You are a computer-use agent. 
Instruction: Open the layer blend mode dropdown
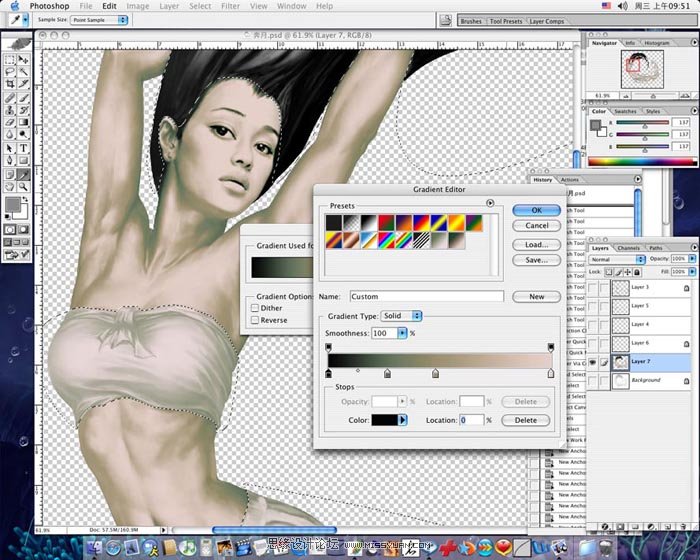(617, 259)
